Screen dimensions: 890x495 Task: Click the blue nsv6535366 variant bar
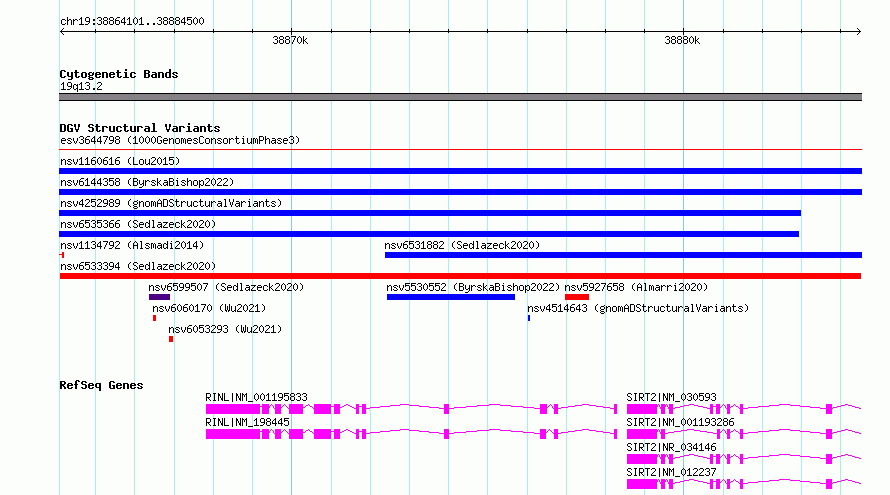pos(429,234)
